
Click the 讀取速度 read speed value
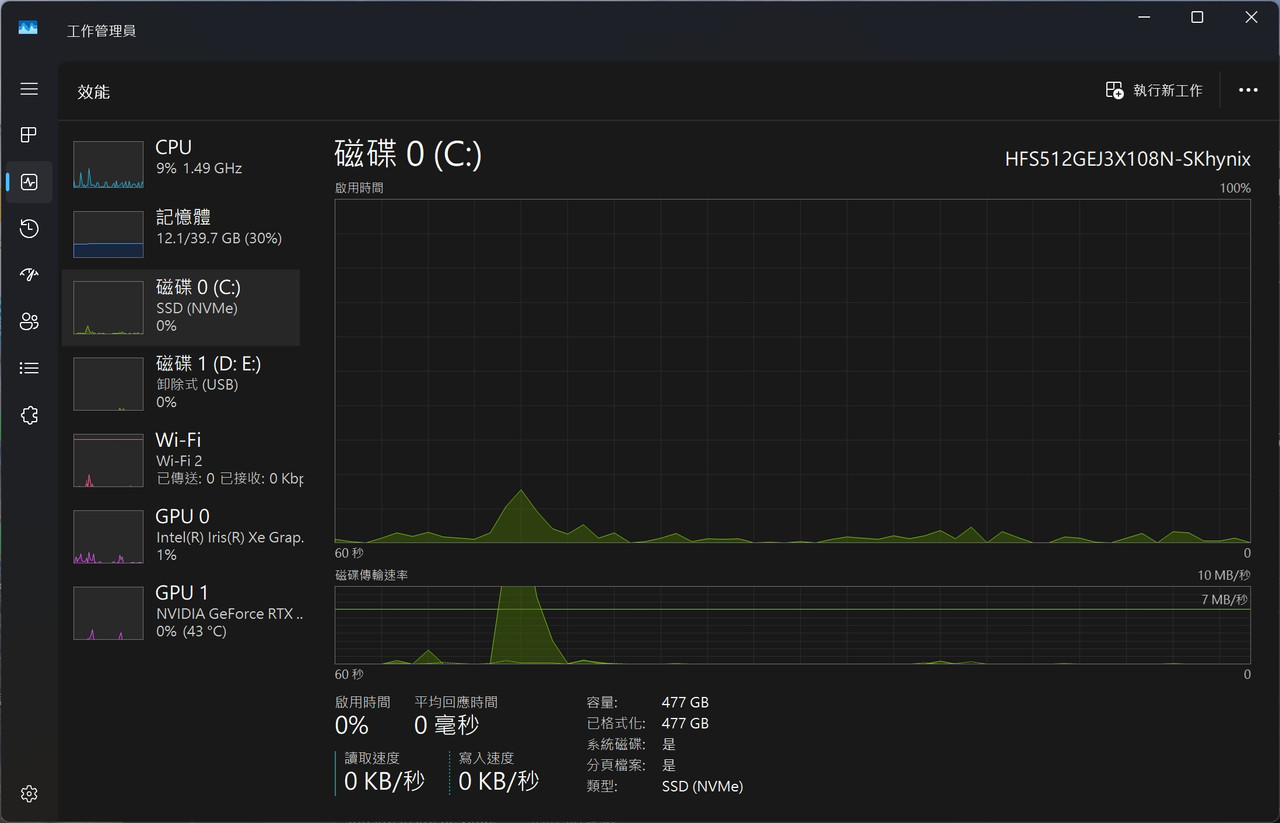tap(384, 781)
